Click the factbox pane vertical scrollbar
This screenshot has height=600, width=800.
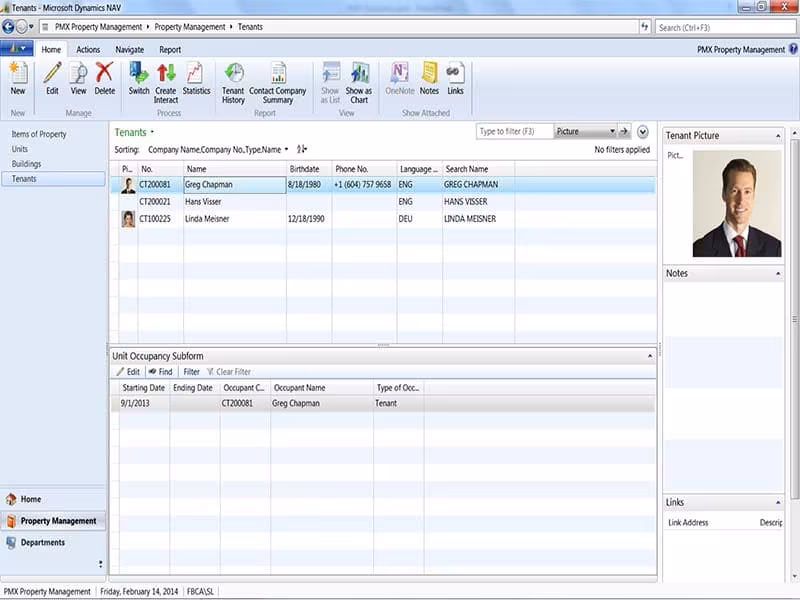(x=794, y=319)
